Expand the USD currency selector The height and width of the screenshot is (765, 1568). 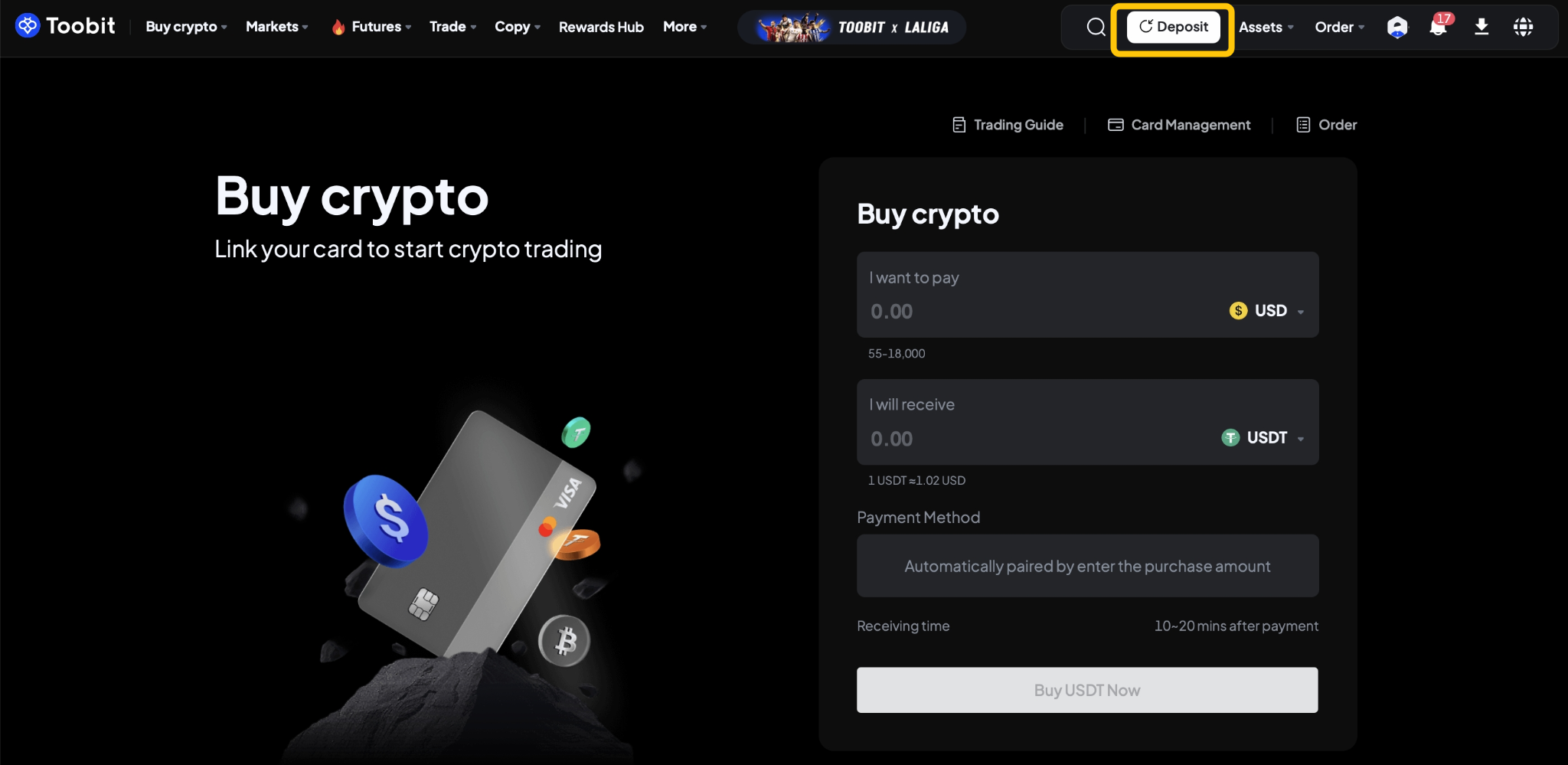pyautogui.click(x=1266, y=311)
